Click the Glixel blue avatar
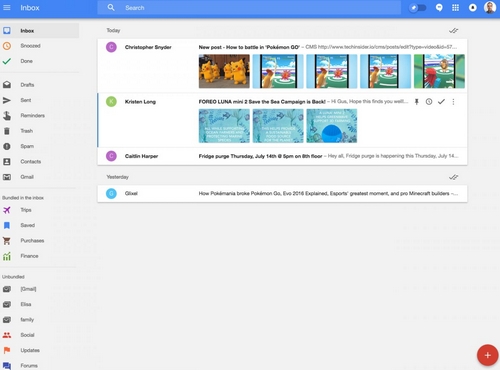The image size is (500, 370). [111, 193]
